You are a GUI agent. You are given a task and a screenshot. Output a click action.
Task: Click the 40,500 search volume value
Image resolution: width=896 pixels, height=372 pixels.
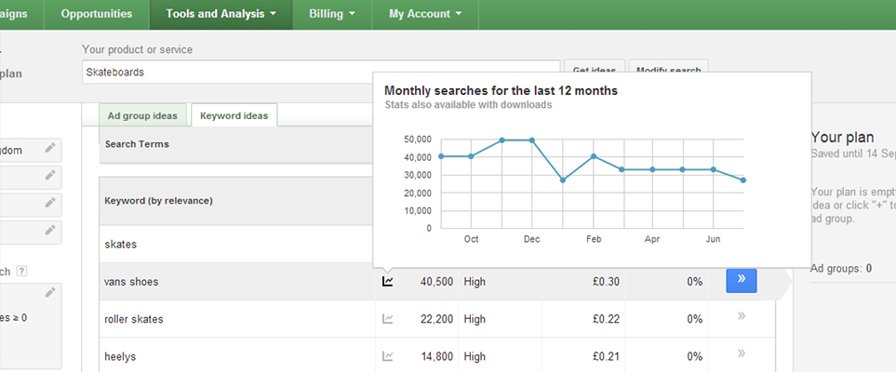click(437, 282)
